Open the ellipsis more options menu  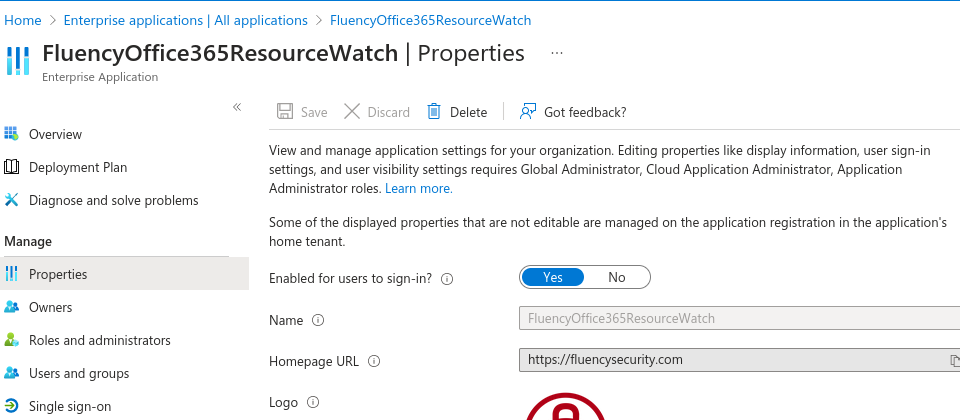[x=557, y=53]
